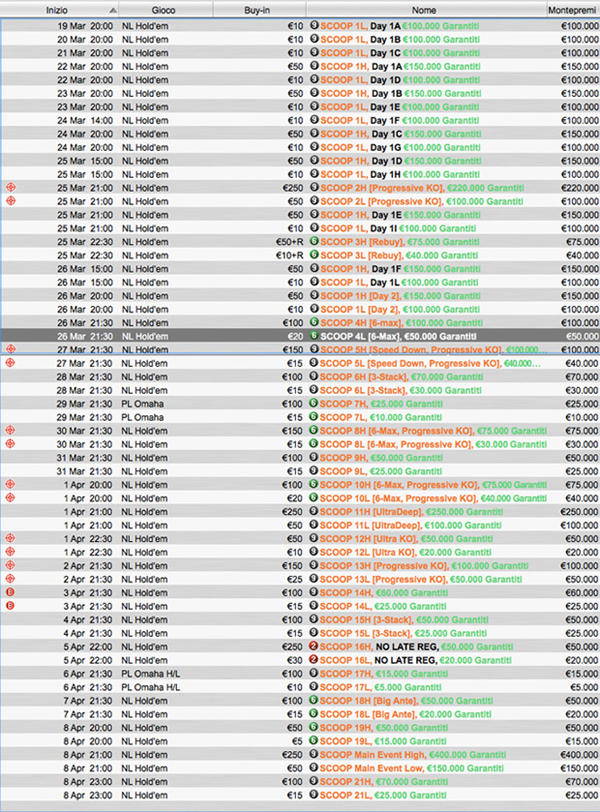Click the target icon in SCOOP 10H row
600x812 pixels.
pyautogui.click(x=10, y=484)
